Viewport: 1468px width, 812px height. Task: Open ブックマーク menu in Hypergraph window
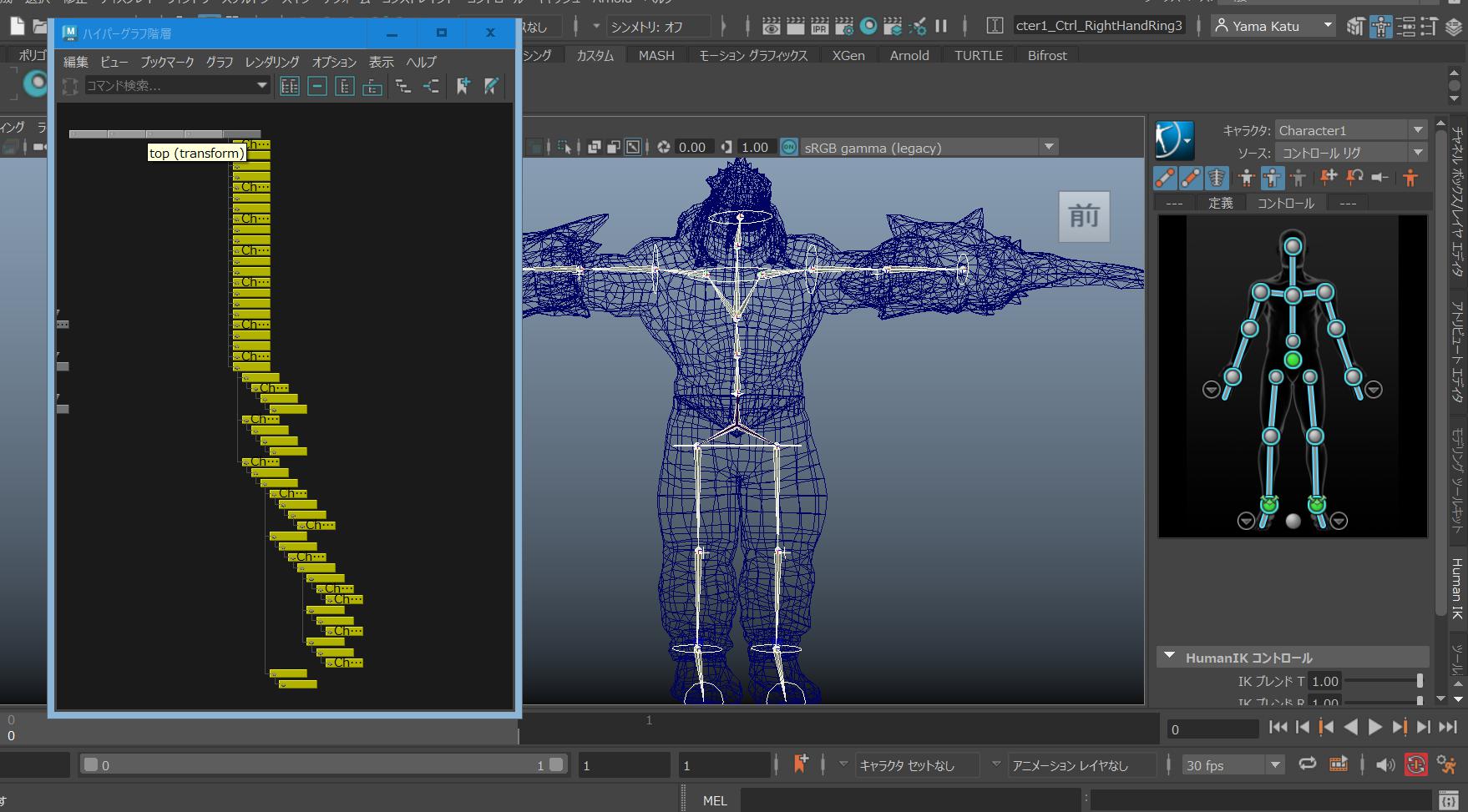pyautogui.click(x=167, y=62)
